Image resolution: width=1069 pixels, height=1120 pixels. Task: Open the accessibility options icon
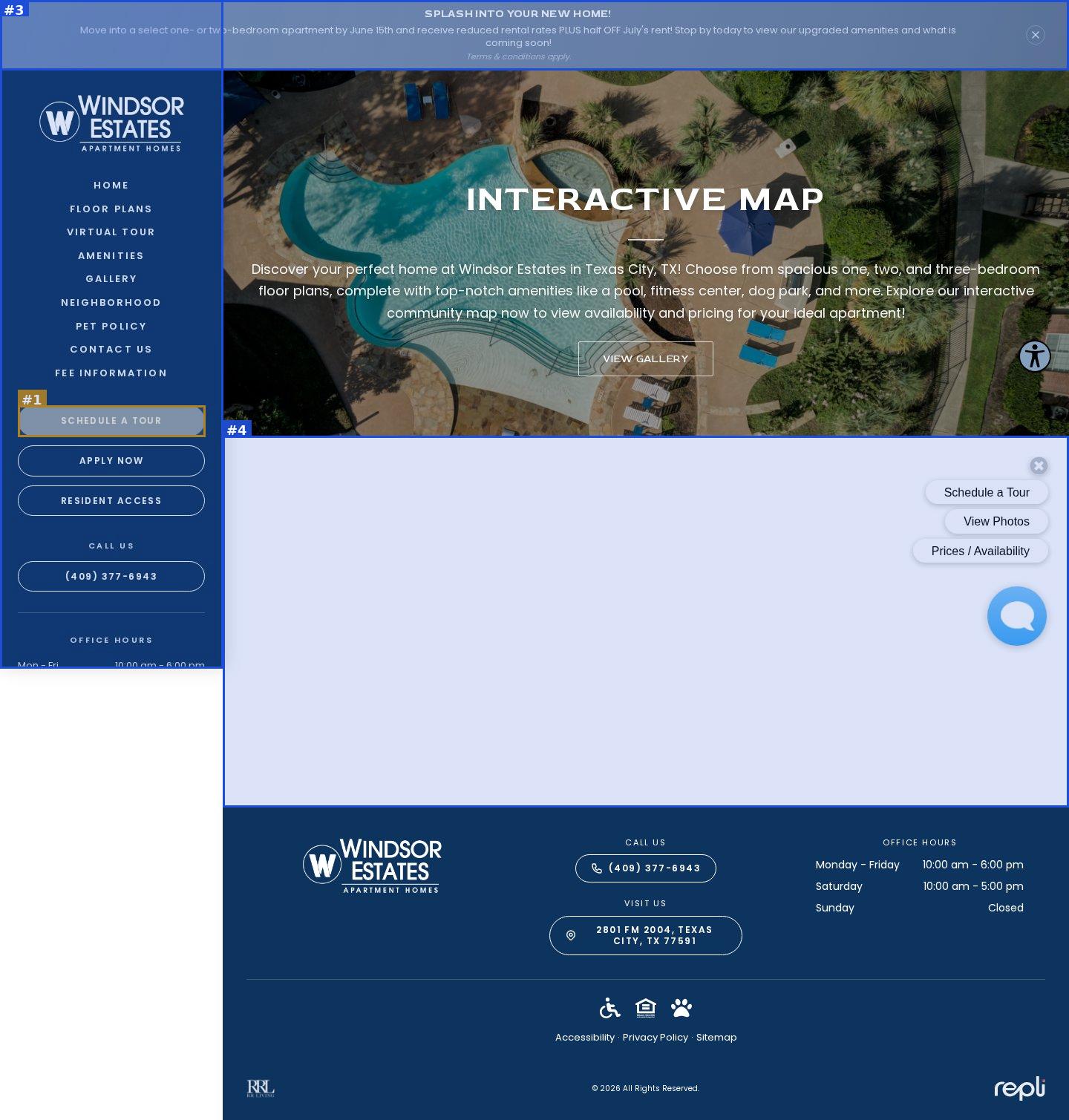point(1034,356)
